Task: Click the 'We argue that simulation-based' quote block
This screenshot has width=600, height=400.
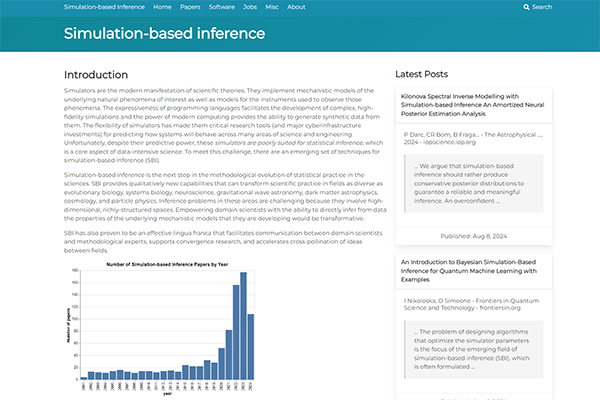Action: [474, 183]
